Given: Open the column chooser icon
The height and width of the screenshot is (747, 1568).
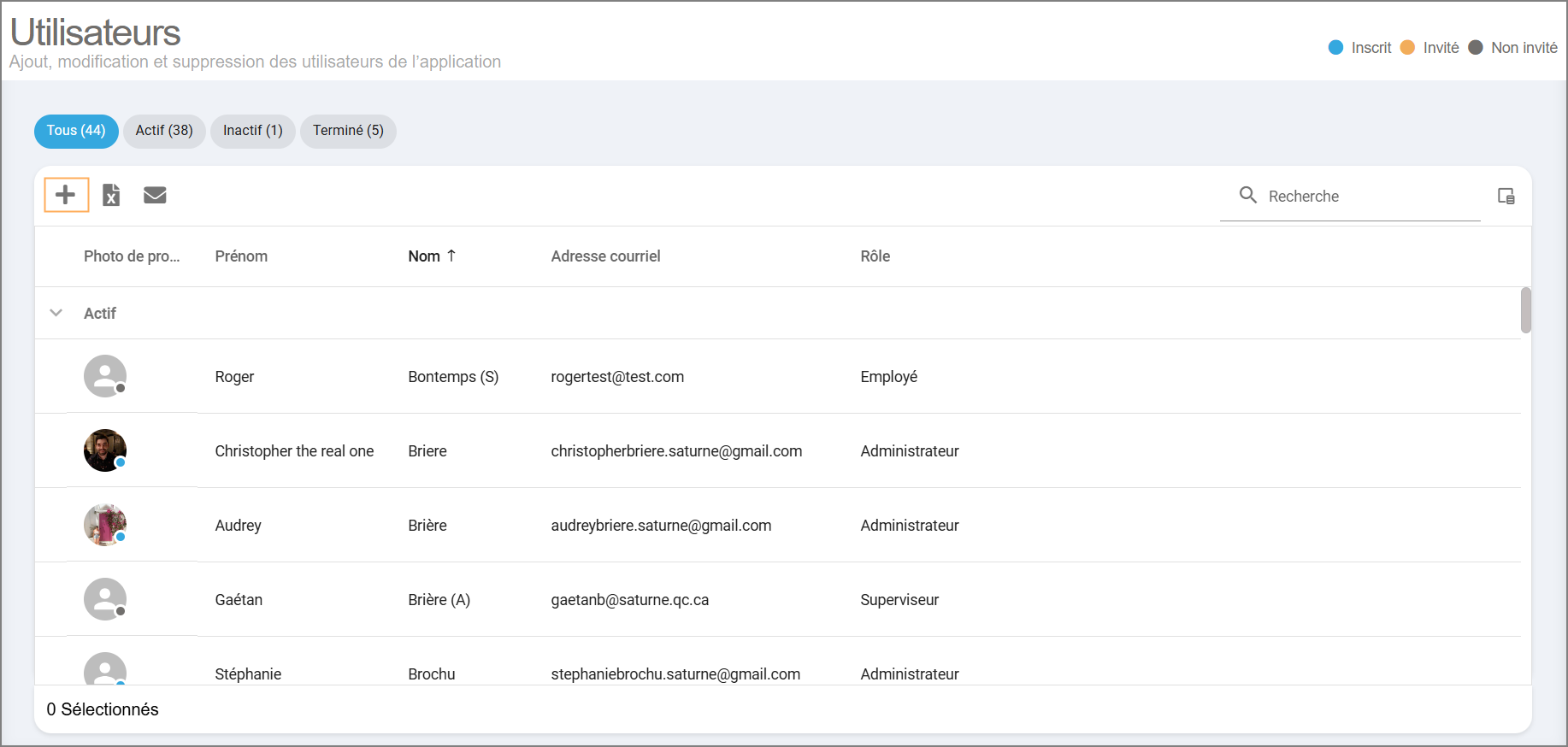Looking at the screenshot, I should (x=1506, y=196).
